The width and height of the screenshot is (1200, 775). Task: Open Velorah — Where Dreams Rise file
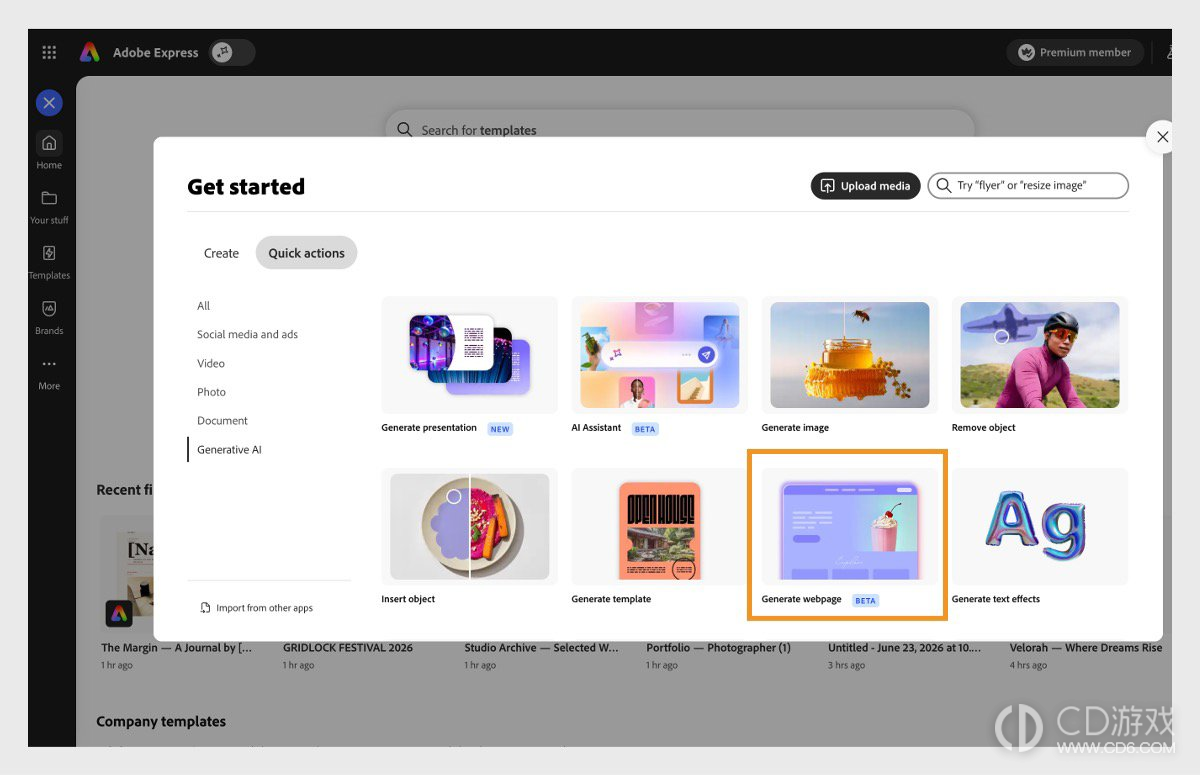[x=1086, y=648]
